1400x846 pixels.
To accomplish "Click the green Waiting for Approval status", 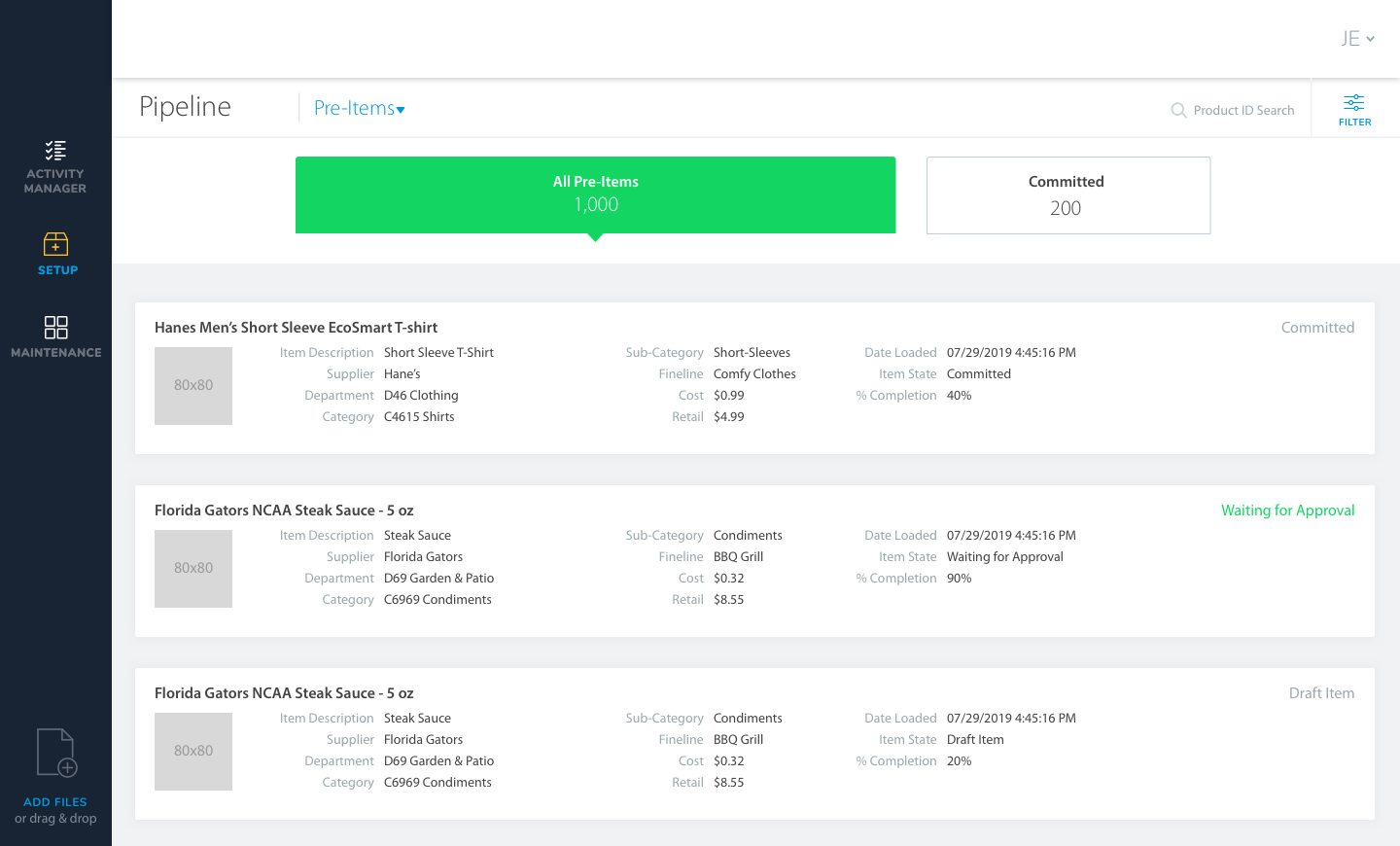I will [1287, 511].
